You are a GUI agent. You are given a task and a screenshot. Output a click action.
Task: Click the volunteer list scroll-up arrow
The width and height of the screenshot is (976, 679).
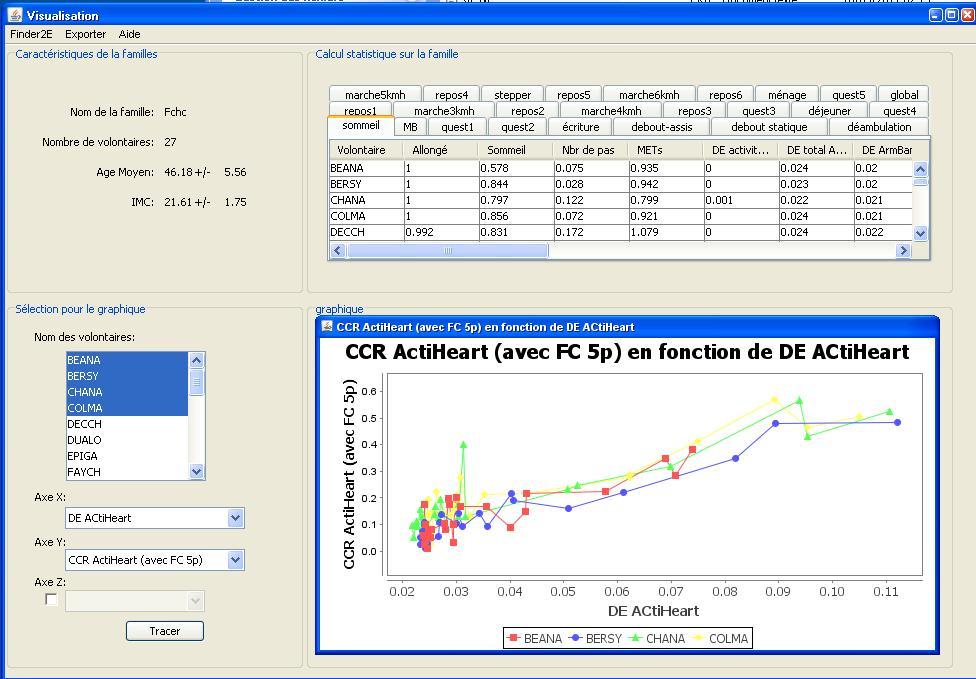197,360
